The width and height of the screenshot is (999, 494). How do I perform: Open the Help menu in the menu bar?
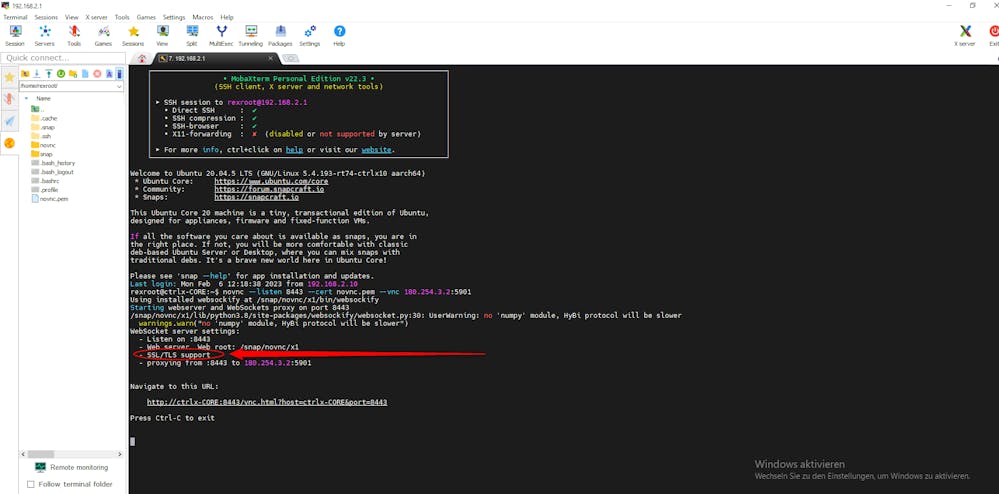[x=227, y=17]
